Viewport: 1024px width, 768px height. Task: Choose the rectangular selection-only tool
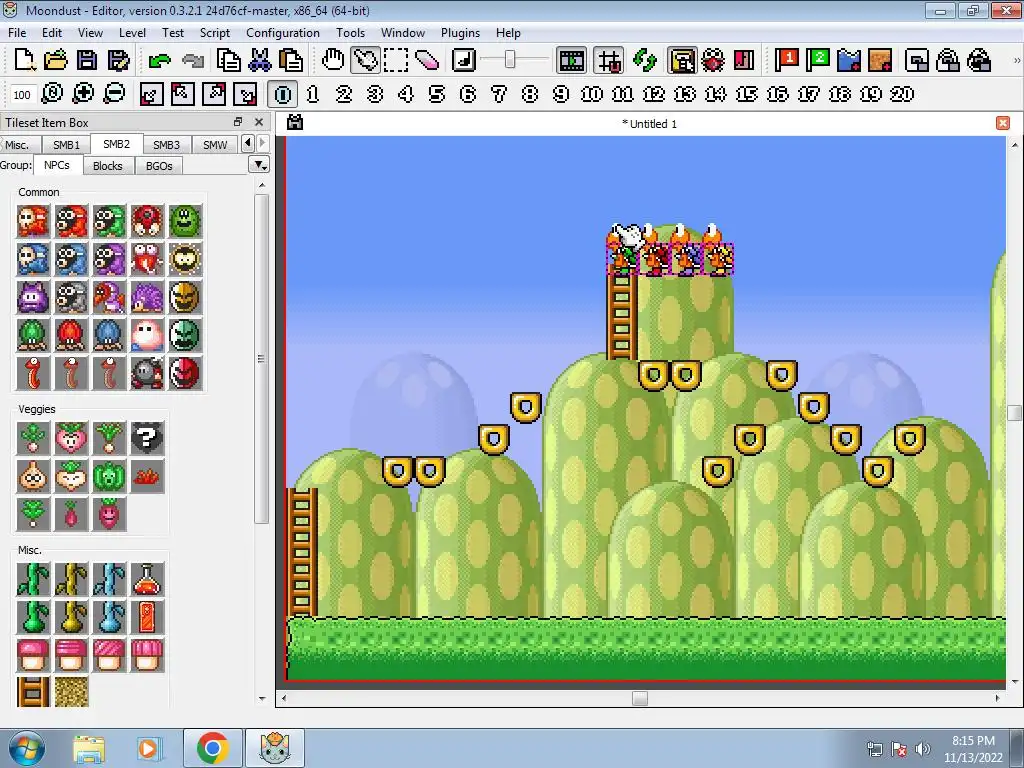click(396, 60)
